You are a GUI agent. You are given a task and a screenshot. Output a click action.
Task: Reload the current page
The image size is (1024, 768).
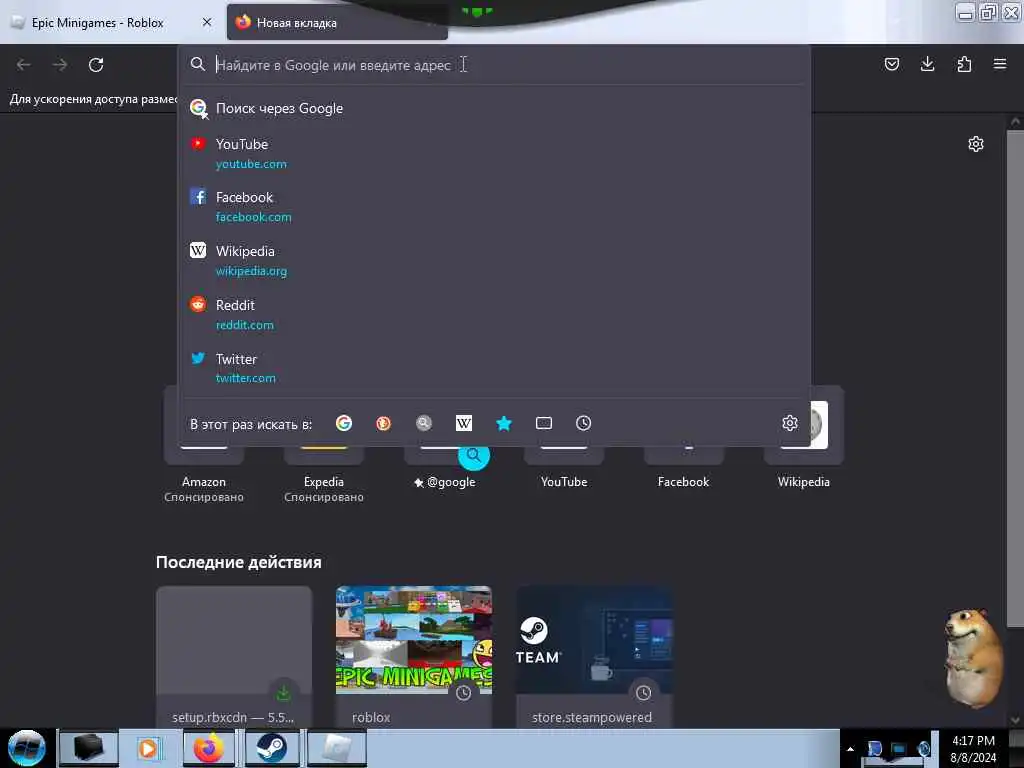click(x=96, y=65)
